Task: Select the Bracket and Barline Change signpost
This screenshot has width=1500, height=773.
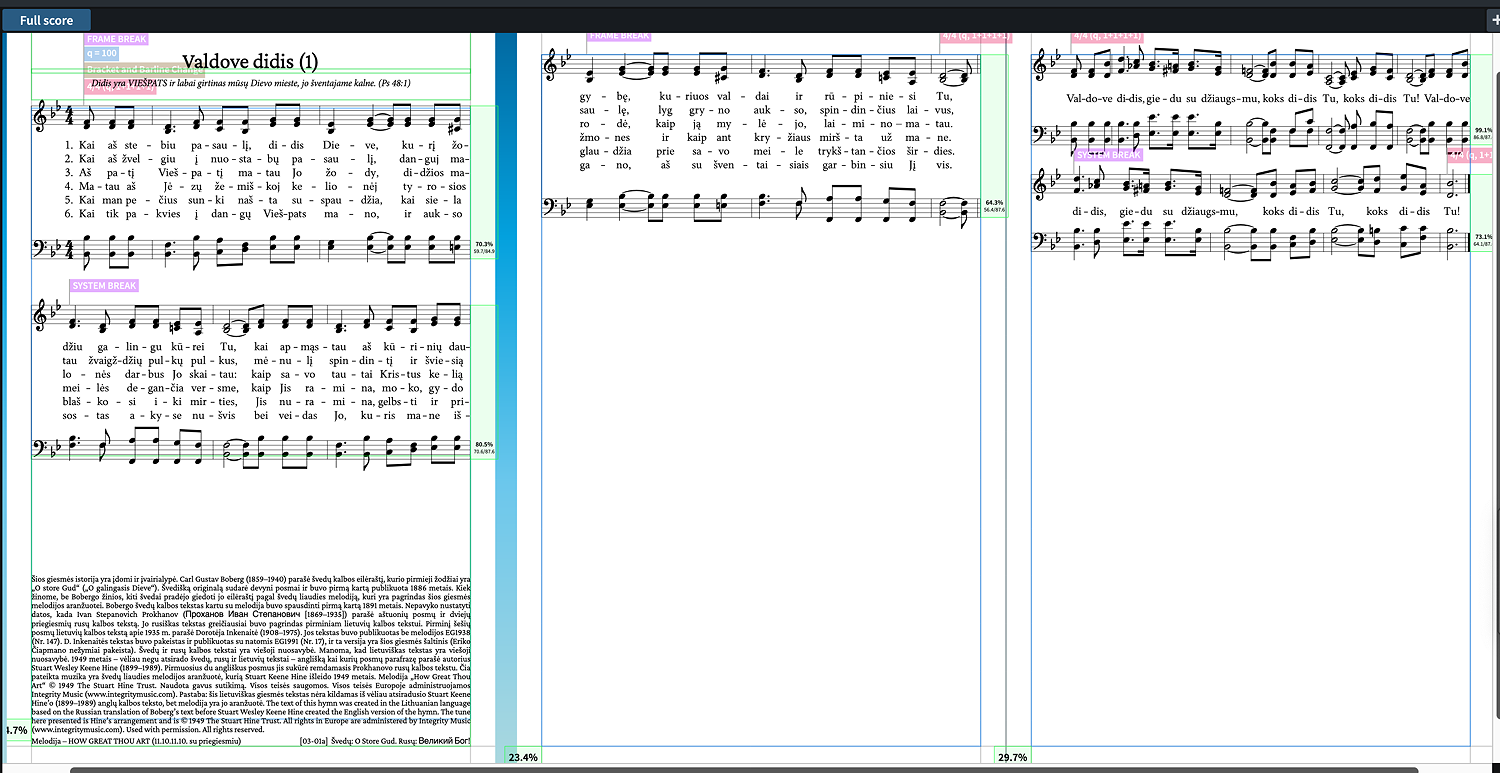Action: click(x=145, y=70)
